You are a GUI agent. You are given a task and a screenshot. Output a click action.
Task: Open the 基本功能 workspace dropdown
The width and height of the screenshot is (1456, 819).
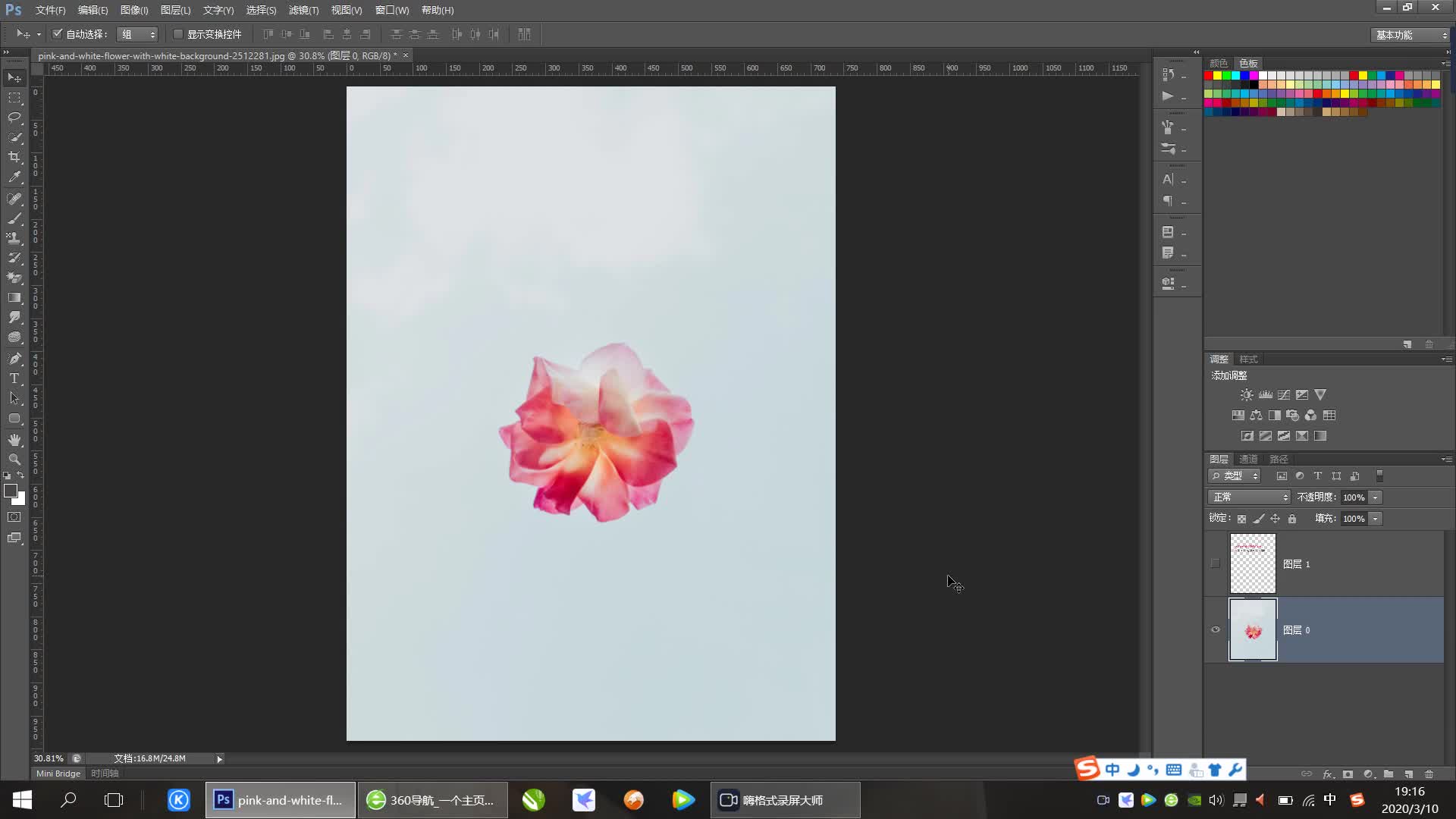pos(1411,35)
